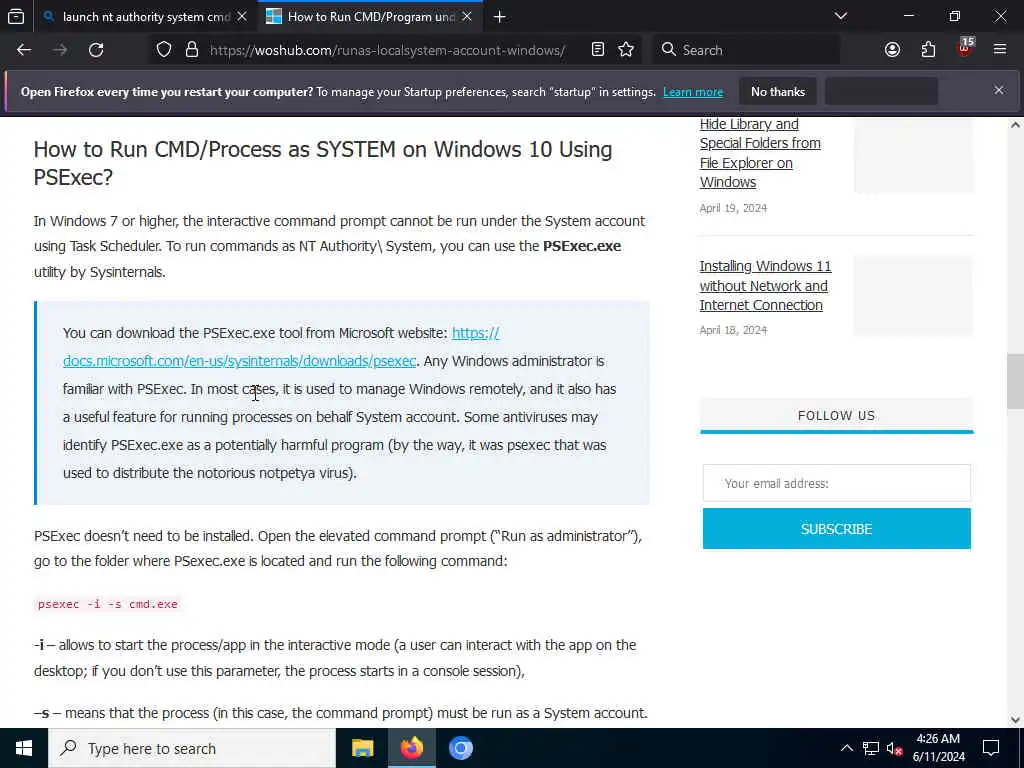Dismiss the Firefox startup notification bar
Viewport: 1024px width, 768px height.
click(x=999, y=90)
